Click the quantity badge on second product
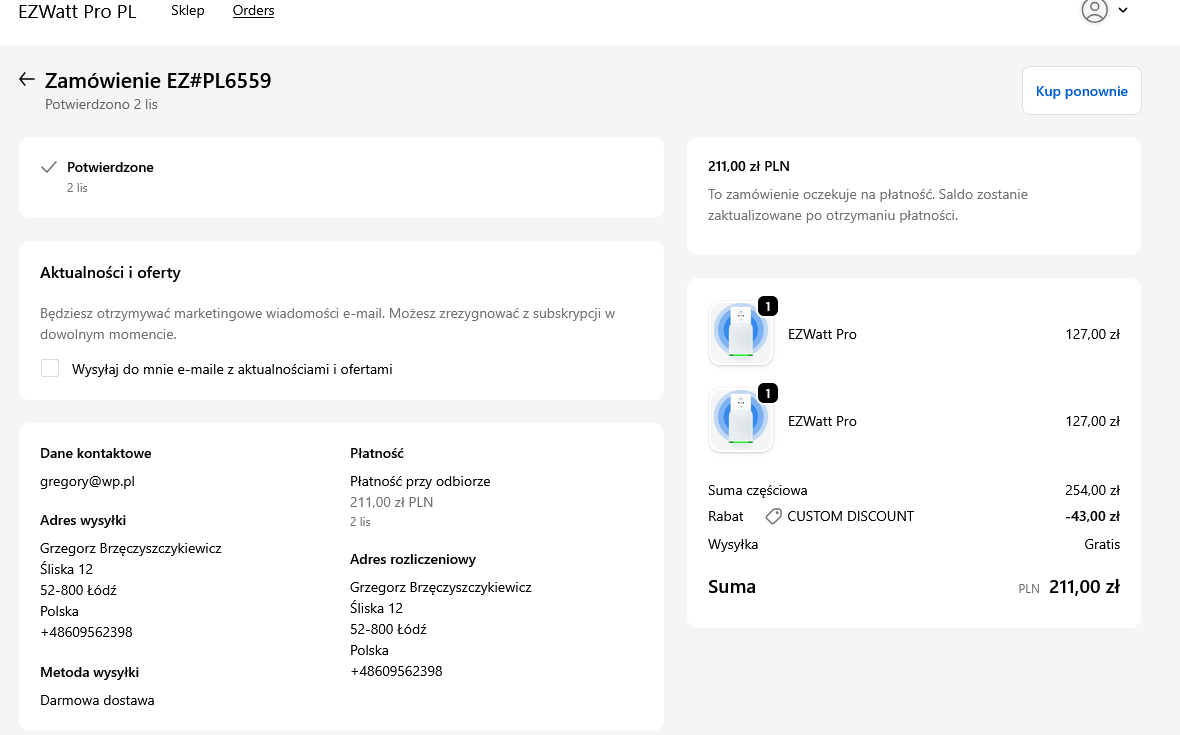1180x735 pixels. 768,393
